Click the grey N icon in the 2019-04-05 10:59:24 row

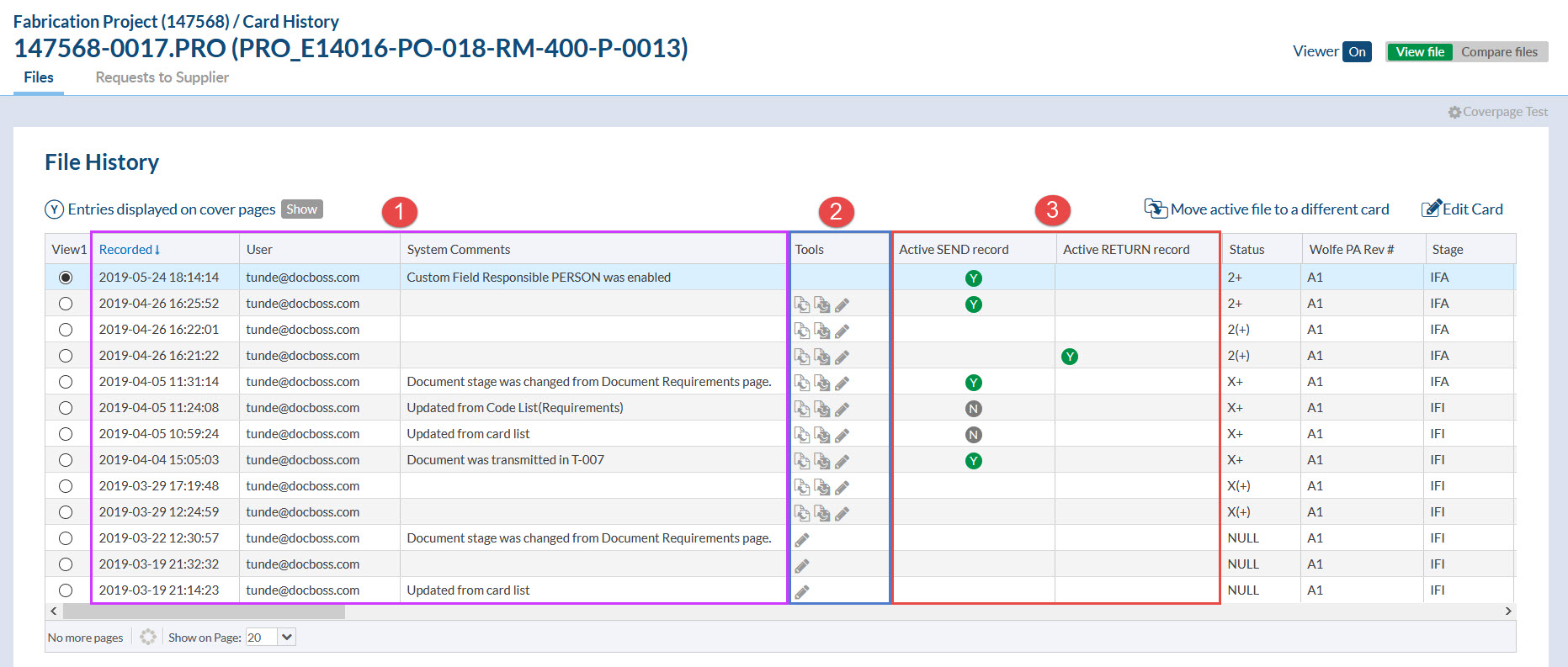pos(974,435)
